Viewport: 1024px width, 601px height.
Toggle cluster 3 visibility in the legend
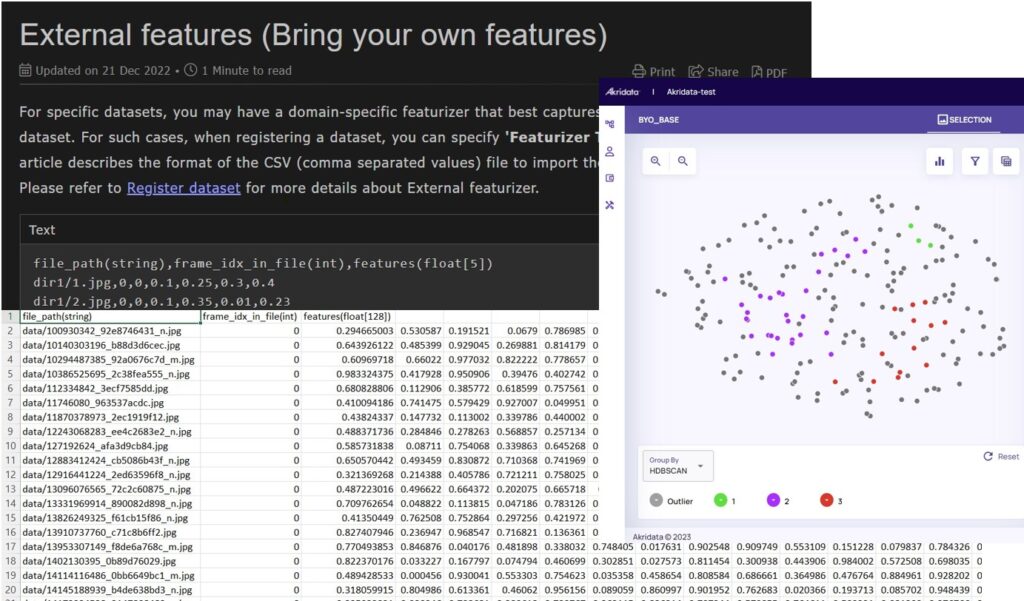tap(826, 500)
